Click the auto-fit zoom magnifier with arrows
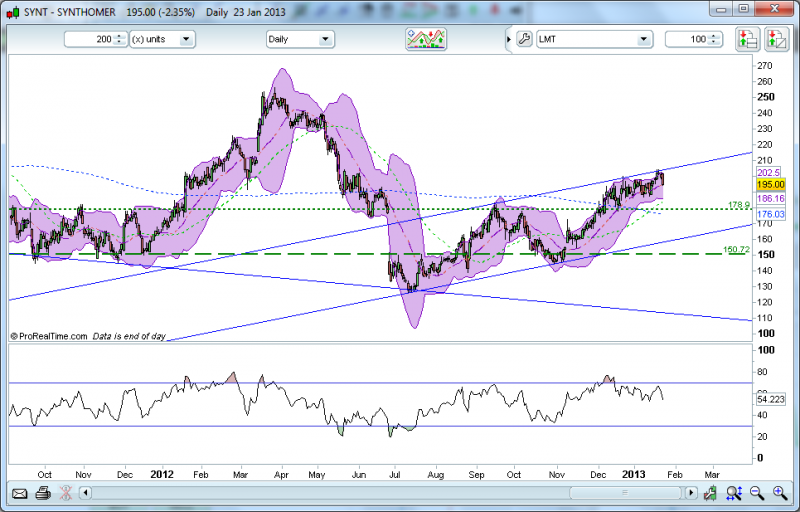 coord(734,493)
